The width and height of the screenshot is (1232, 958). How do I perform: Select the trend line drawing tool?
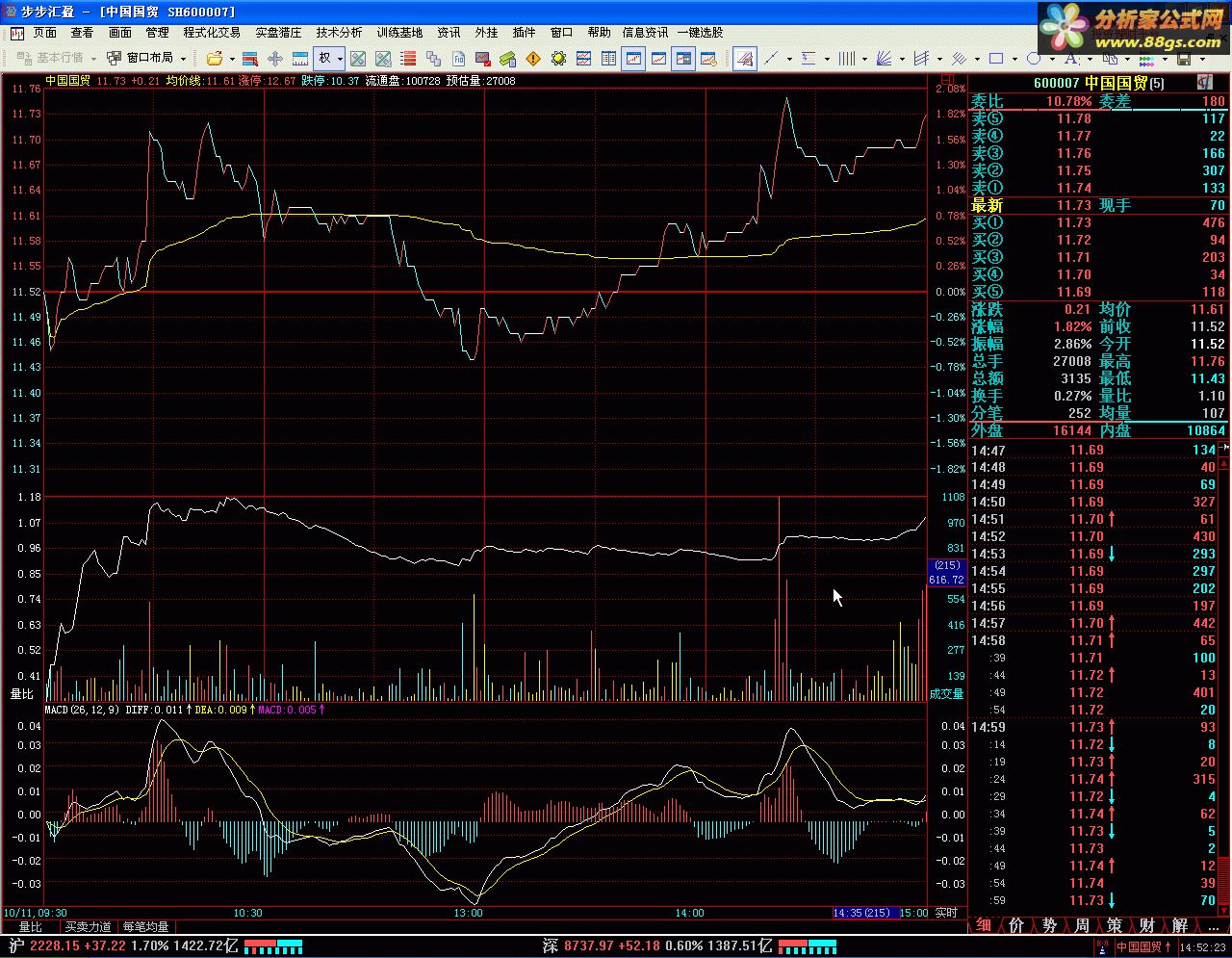[x=770, y=59]
